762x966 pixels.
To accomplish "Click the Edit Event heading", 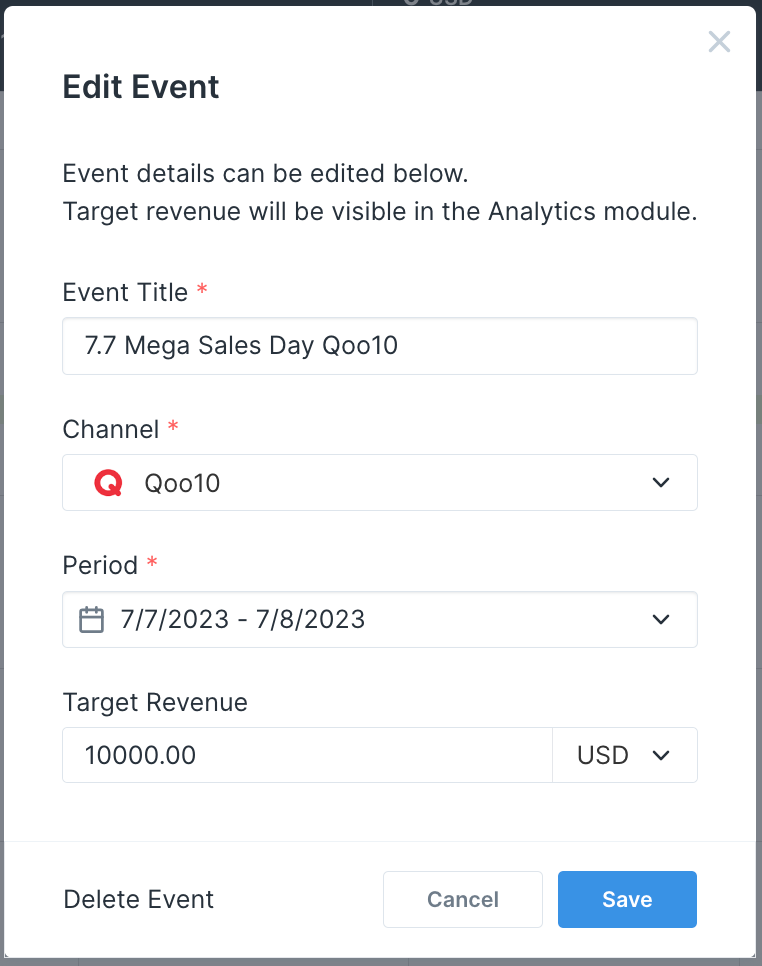I will click(x=141, y=87).
